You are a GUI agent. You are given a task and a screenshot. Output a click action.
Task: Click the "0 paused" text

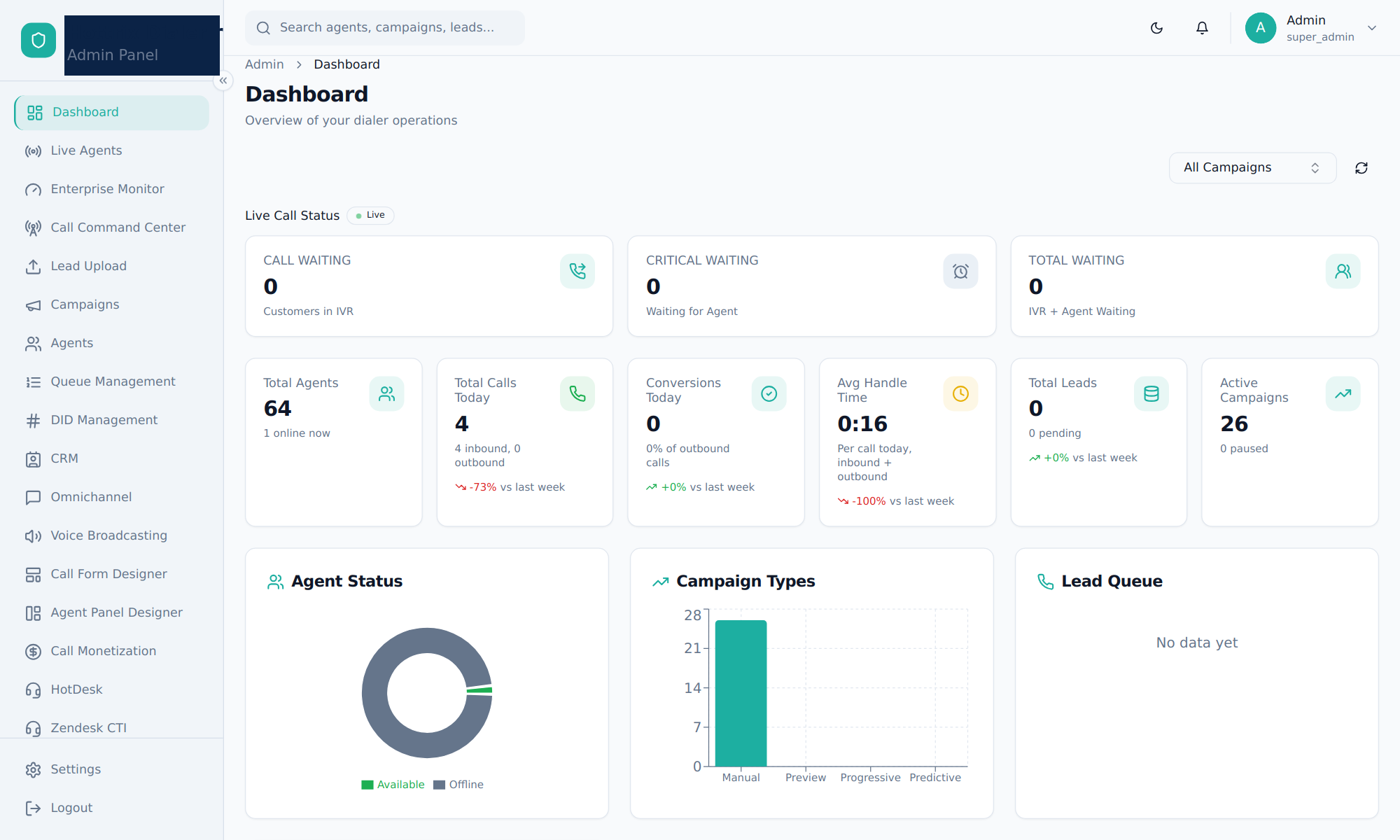pyautogui.click(x=1244, y=449)
